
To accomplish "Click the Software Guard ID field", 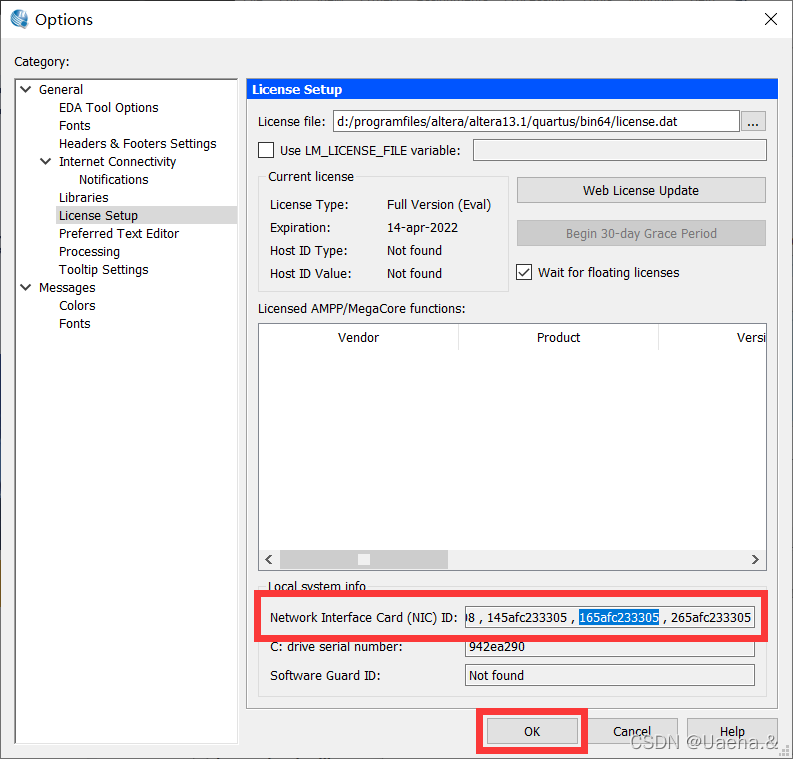I will [x=609, y=675].
